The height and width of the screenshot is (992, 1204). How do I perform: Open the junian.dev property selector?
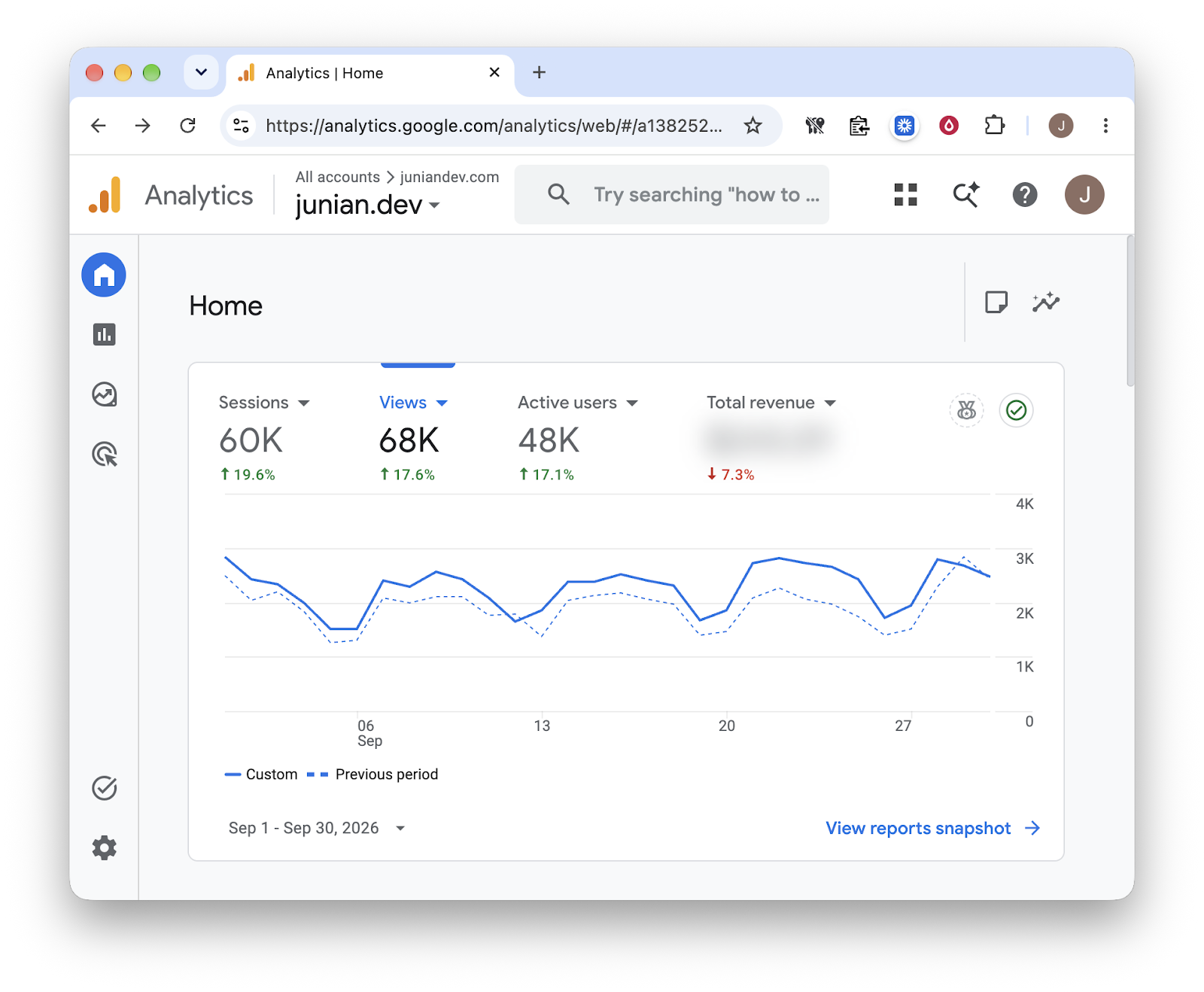367,205
